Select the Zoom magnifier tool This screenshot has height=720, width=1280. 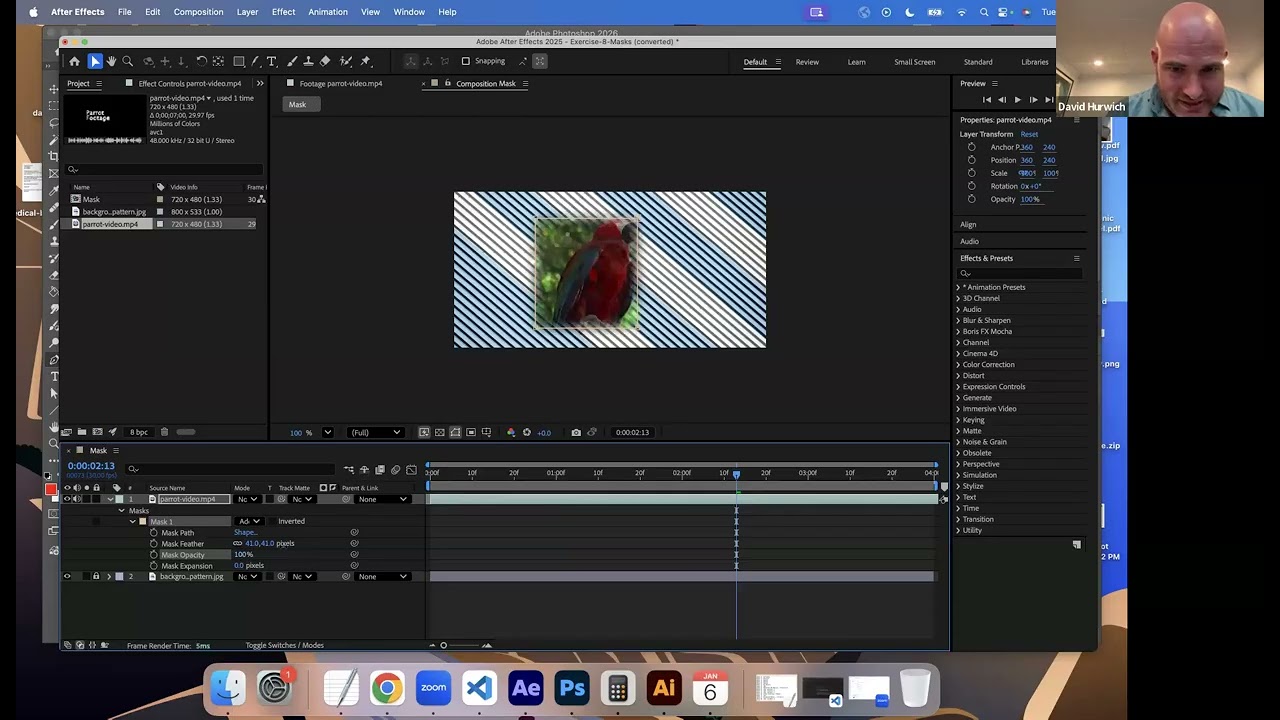127,61
